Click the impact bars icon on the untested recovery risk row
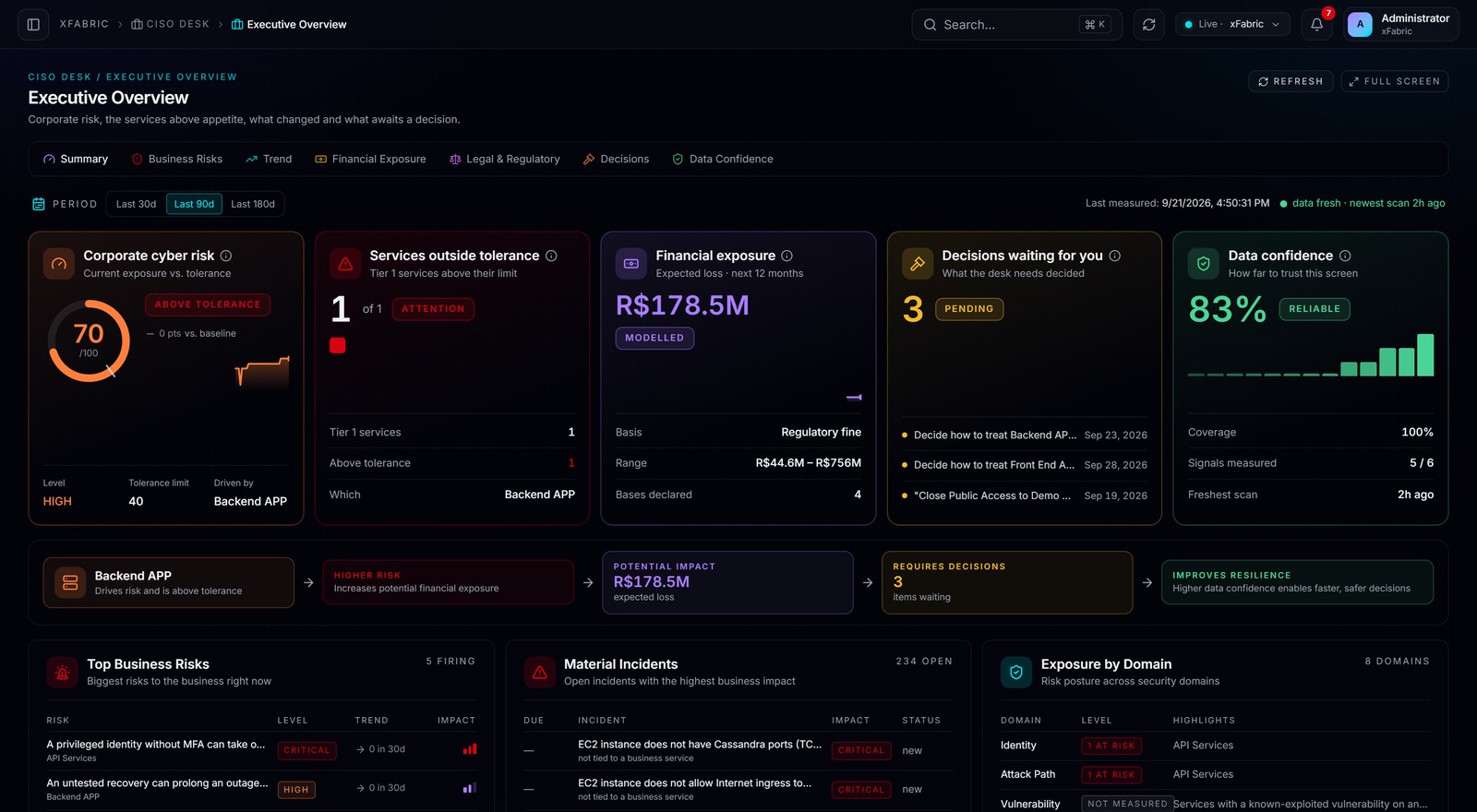Image resolution: width=1477 pixels, height=812 pixels. [470, 788]
